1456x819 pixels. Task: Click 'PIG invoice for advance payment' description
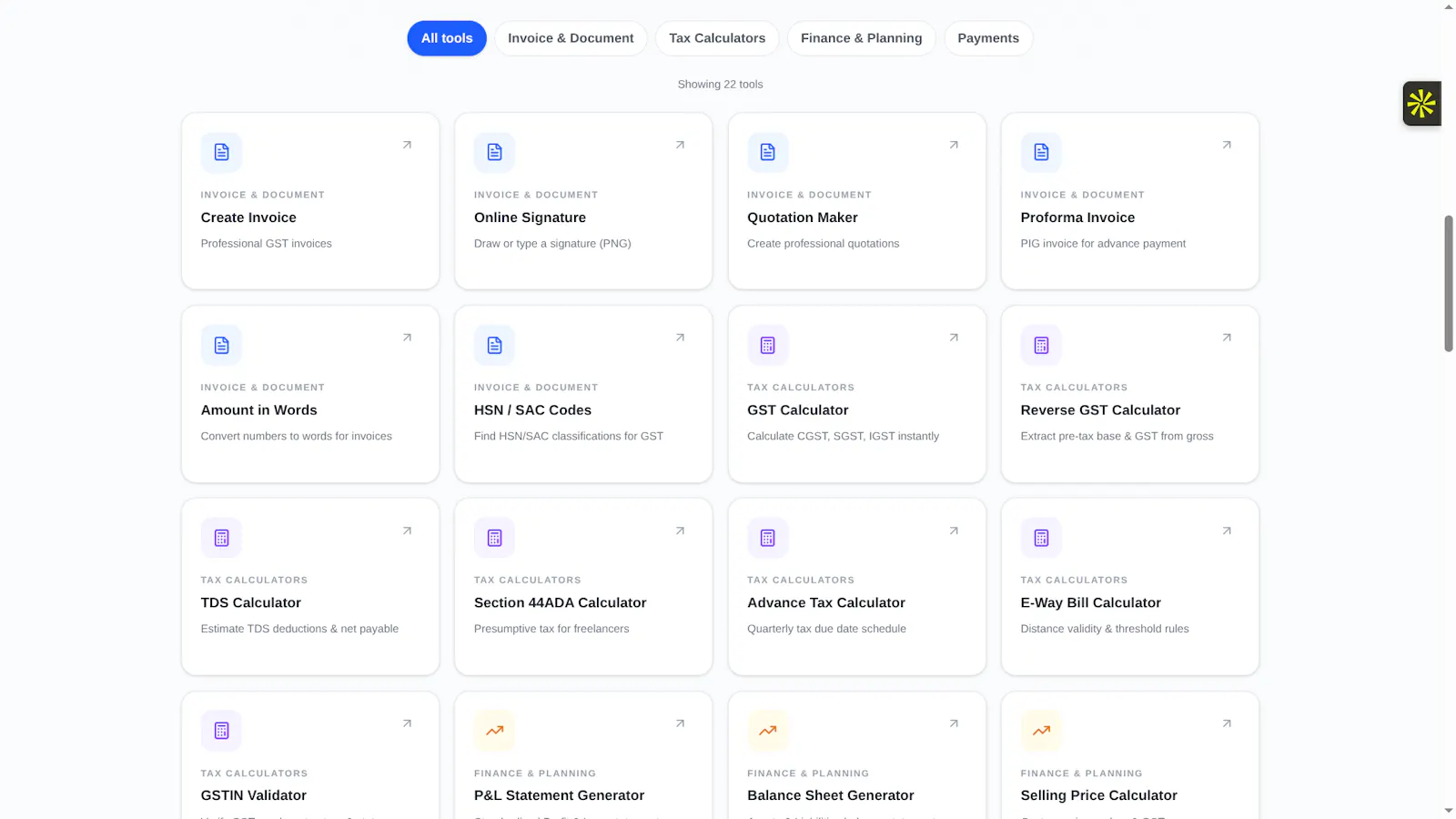(x=1103, y=244)
